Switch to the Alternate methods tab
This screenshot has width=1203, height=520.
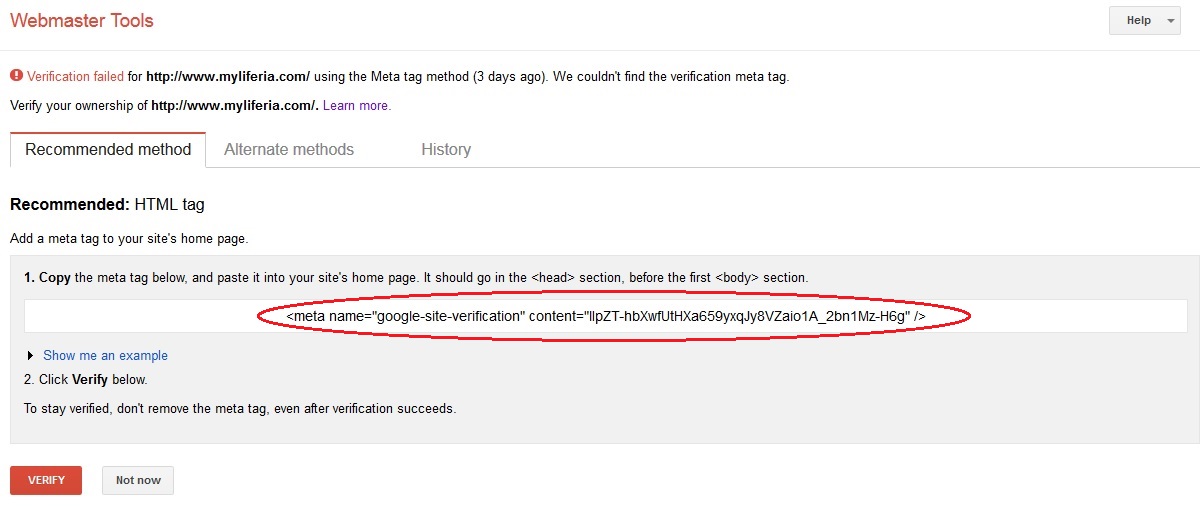[x=289, y=149]
